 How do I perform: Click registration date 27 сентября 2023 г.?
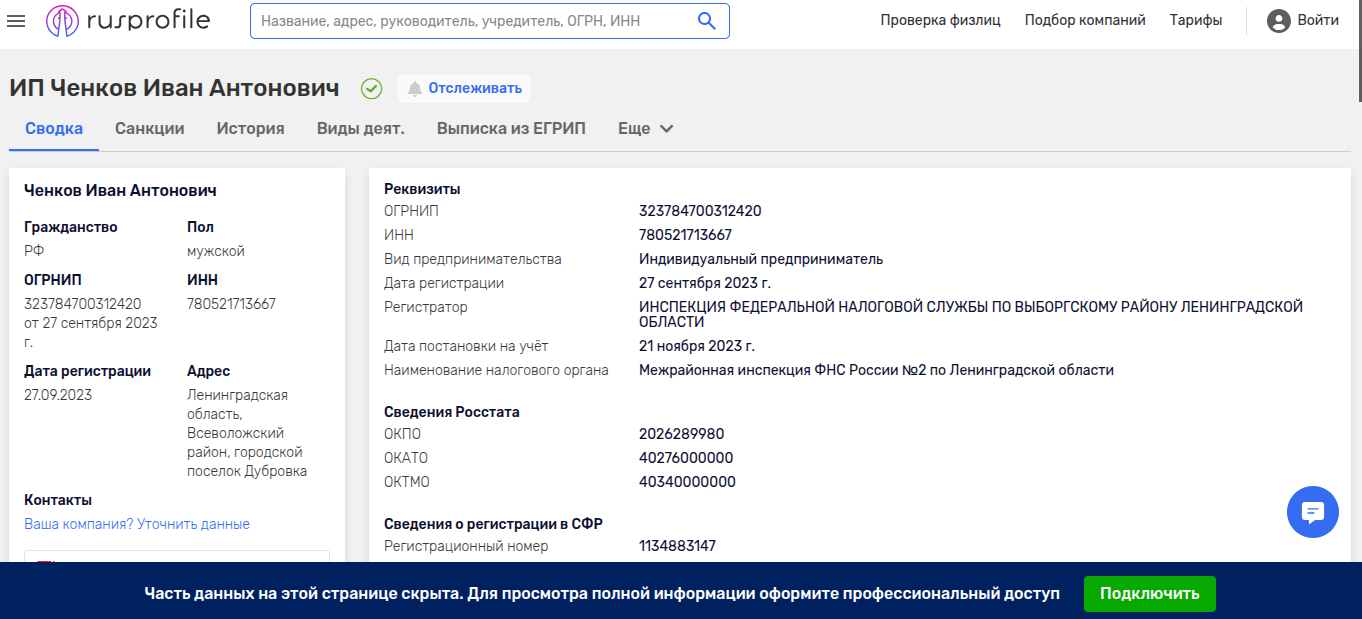705,283
